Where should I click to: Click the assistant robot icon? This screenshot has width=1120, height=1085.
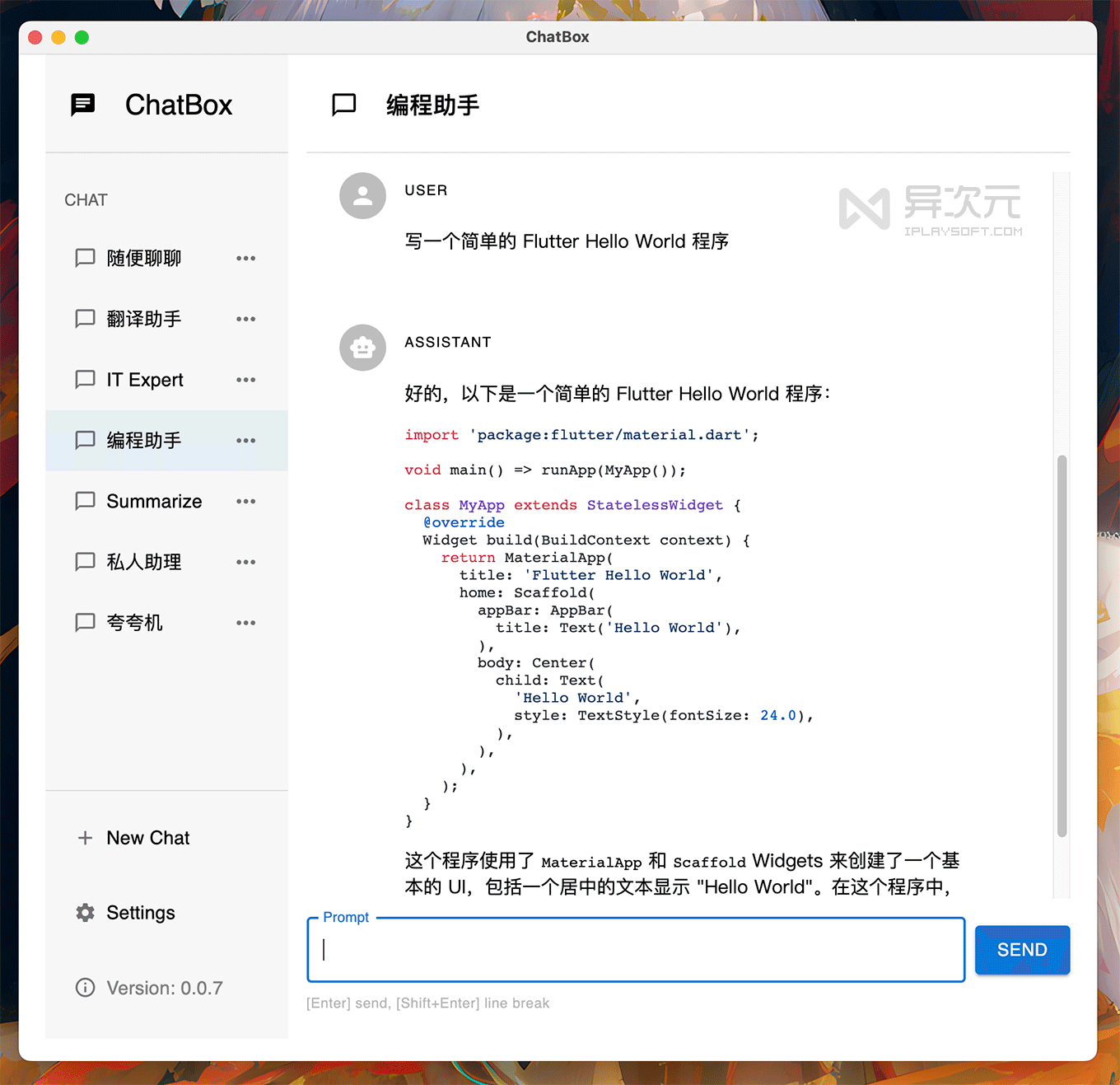[362, 348]
